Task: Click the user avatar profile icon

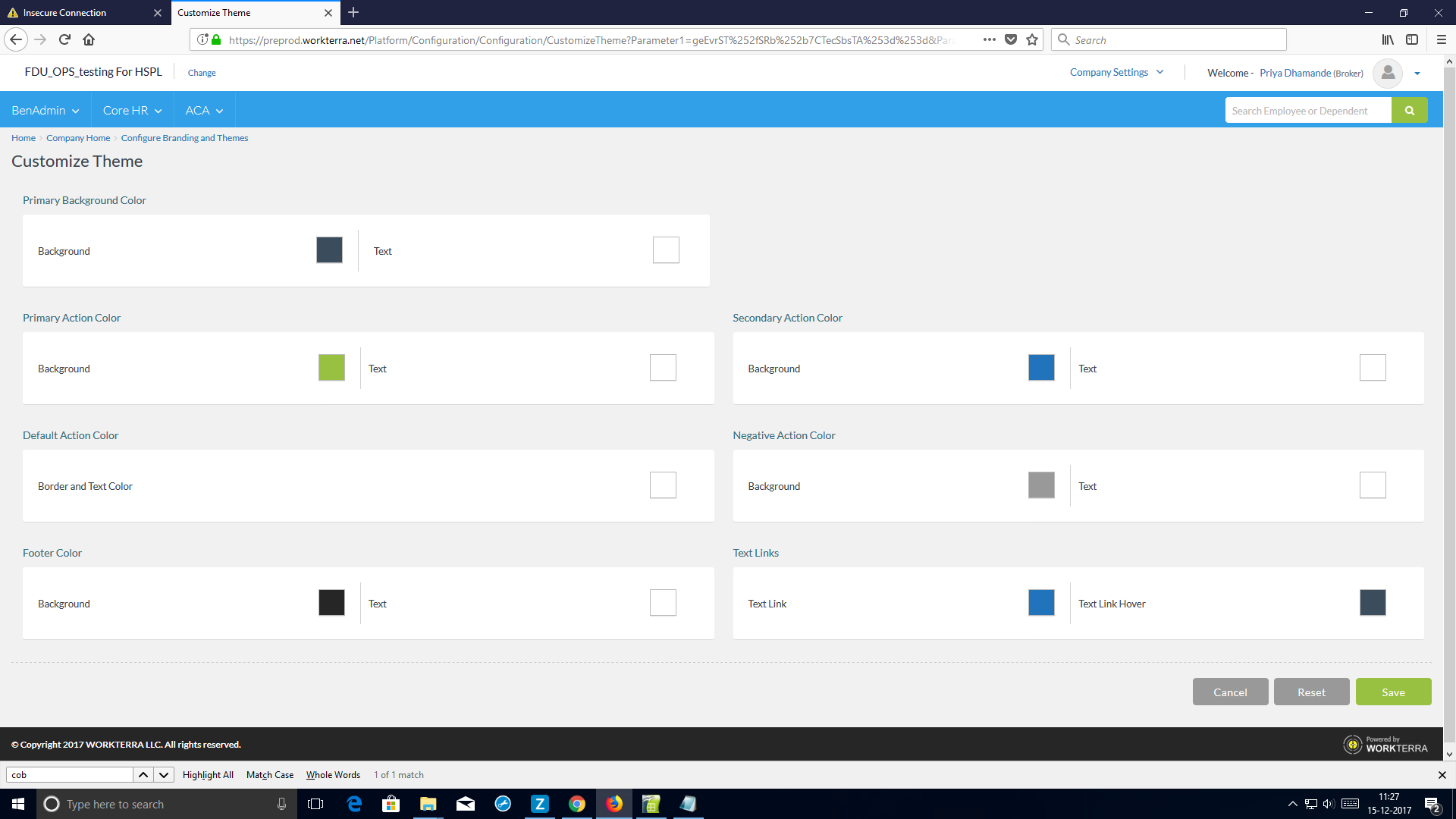Action: 1388,73
